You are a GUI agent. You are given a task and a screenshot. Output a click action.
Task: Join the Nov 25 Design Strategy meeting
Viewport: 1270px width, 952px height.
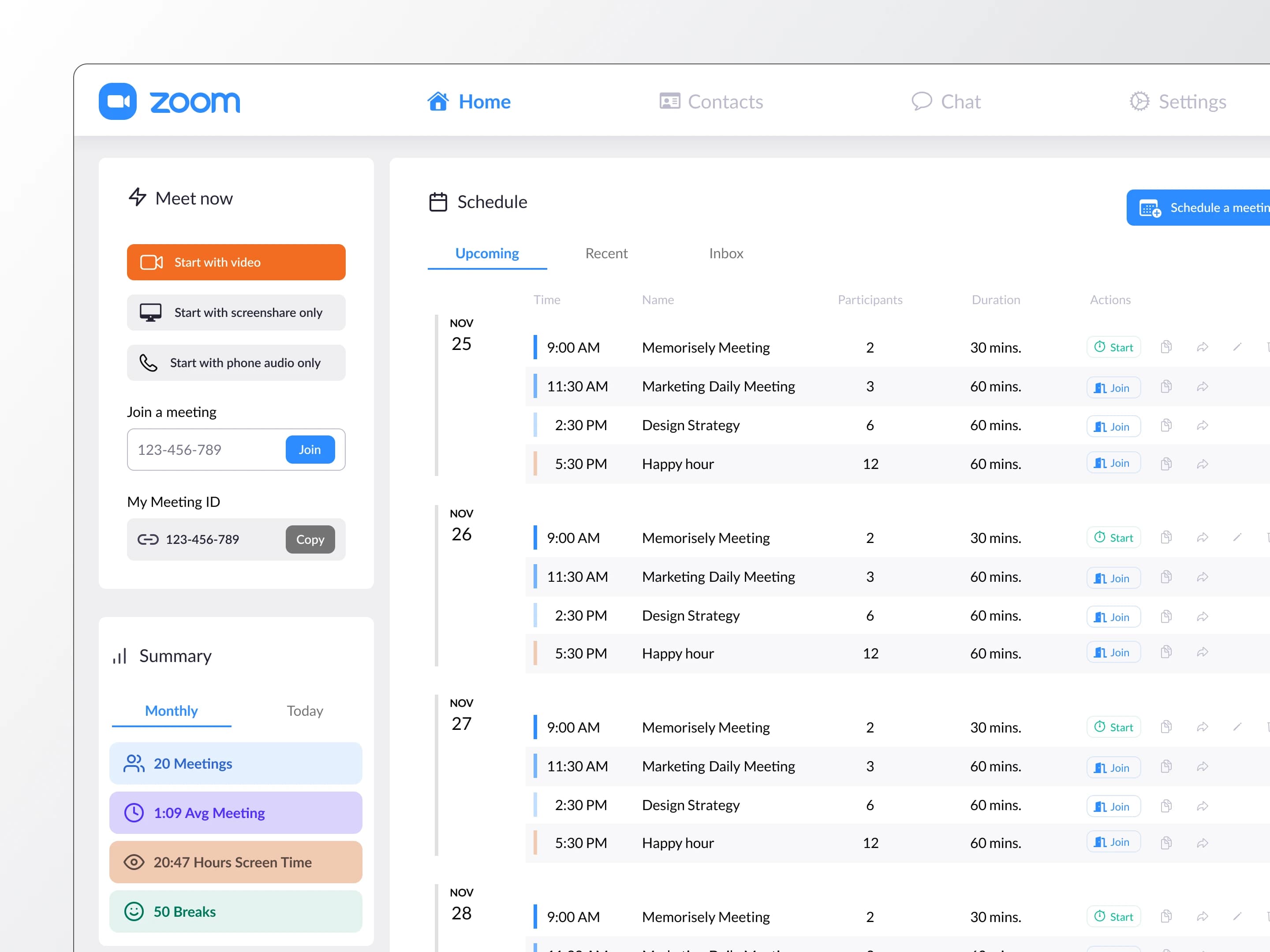coord(1113,427)
